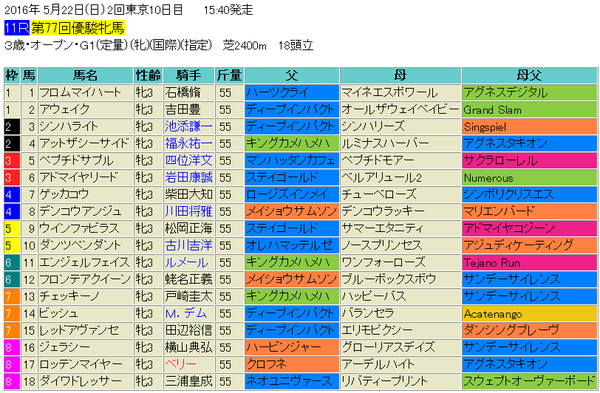Select the race title 第77回優駿牝馬
Viewport: 600px width, 393px height.
(78, 28)
